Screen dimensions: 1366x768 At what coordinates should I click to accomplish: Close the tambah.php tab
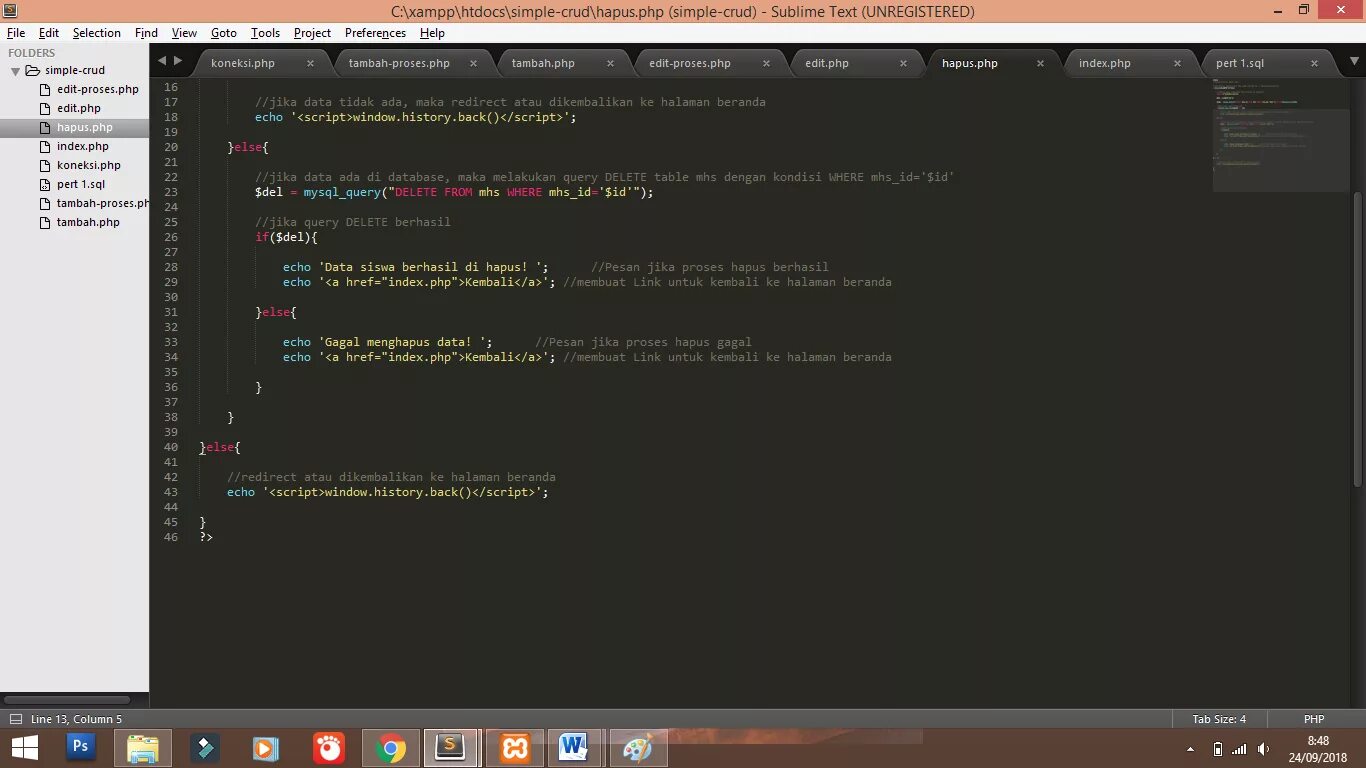point(610,63)
